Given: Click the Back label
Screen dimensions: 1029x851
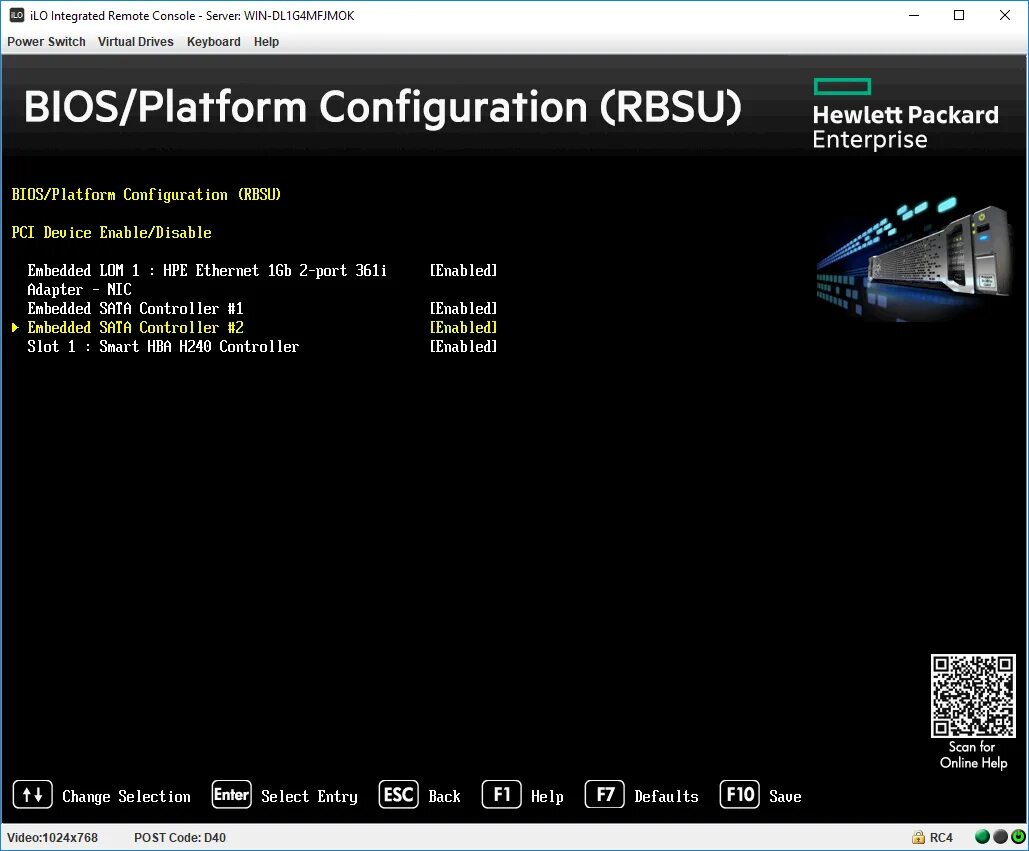Looking at the screenshot, I should (x=444, y=797).
